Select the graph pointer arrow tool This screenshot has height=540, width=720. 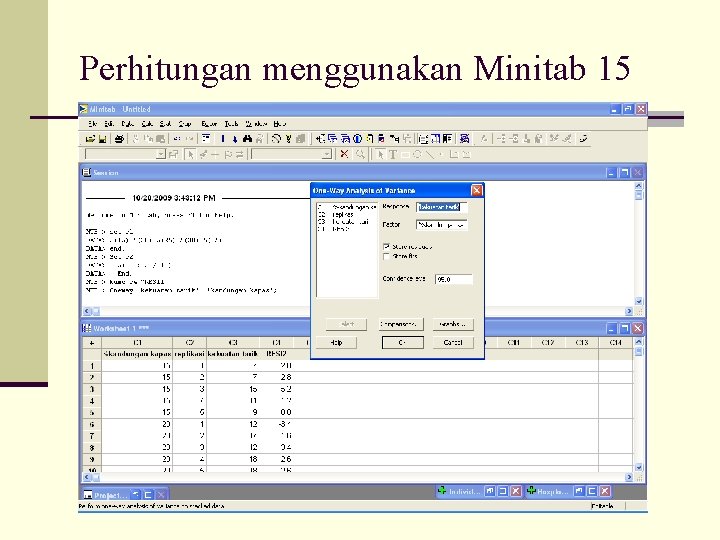click(380, 155)
